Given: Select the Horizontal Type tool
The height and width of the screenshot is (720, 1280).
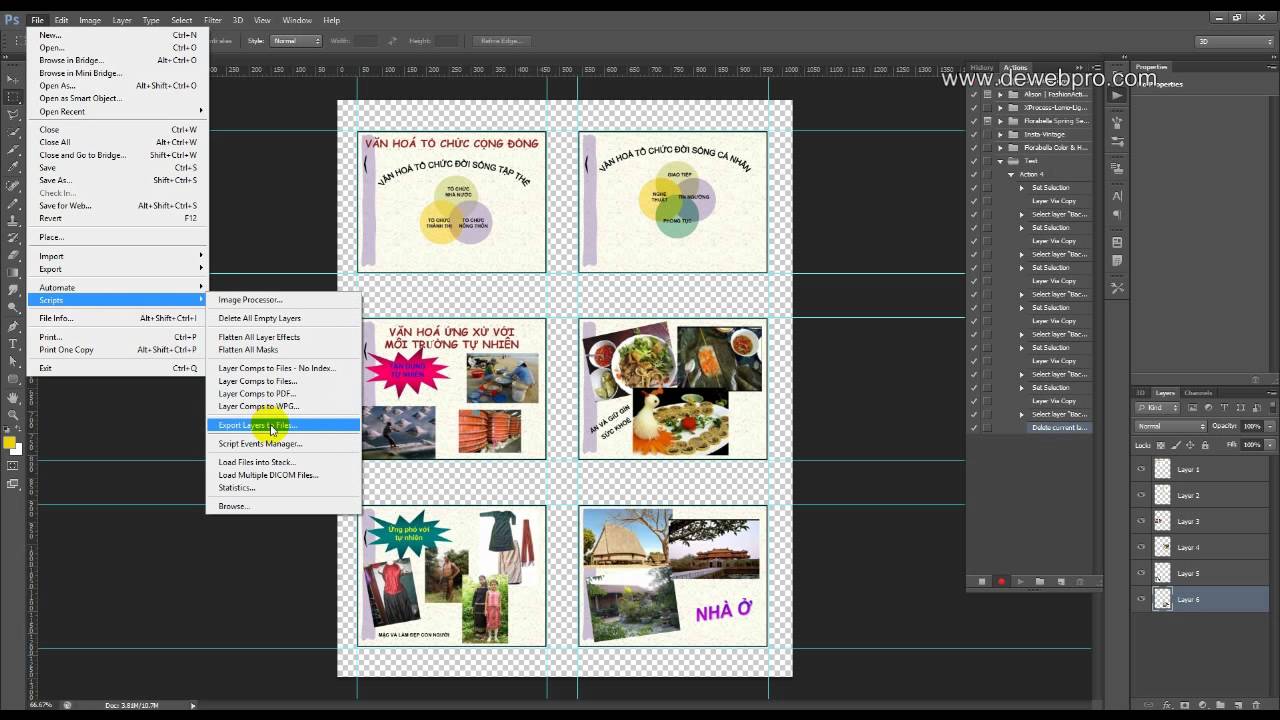Looking at the screenshot, I should pyautogui.click(x=14, y=343).
